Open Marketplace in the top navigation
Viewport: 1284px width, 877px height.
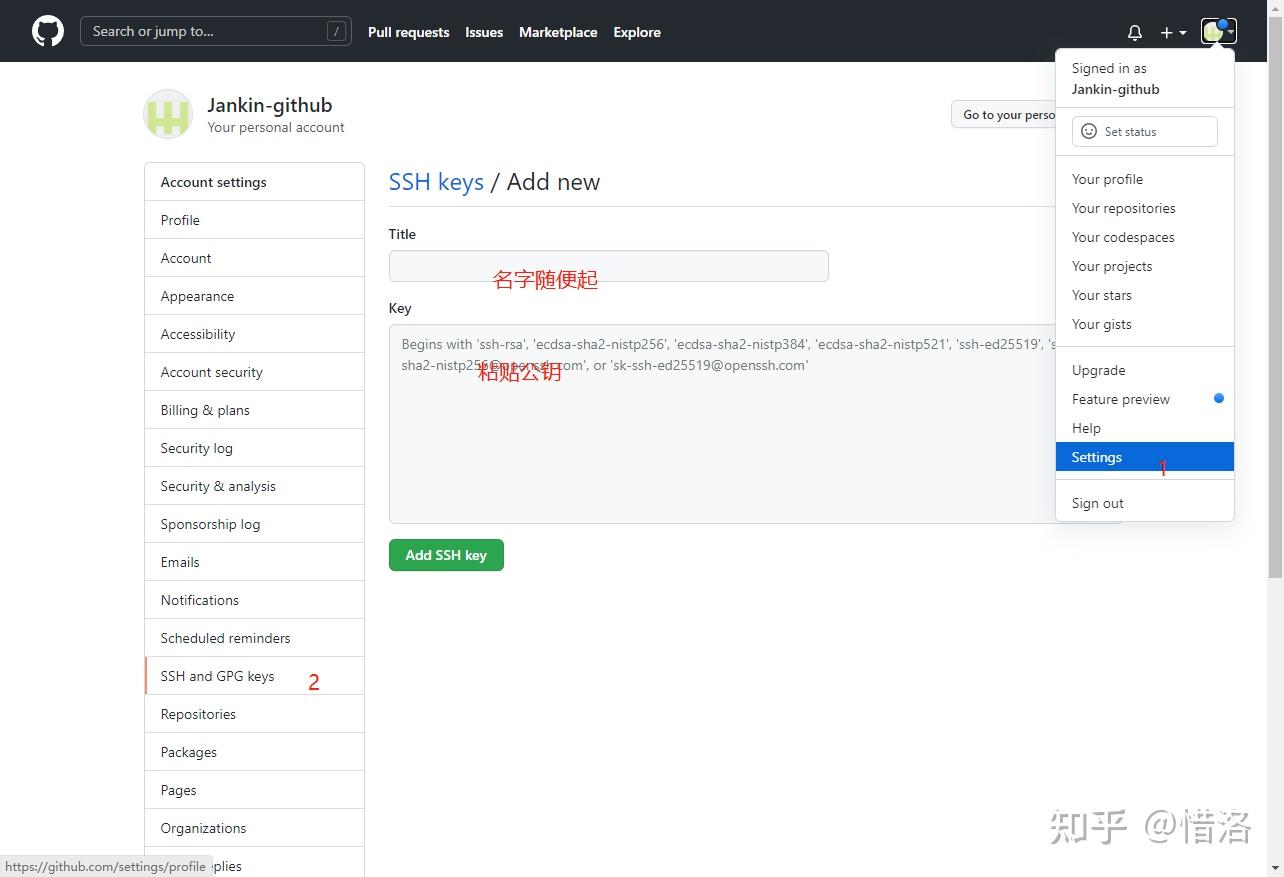[x=558, y=31]
